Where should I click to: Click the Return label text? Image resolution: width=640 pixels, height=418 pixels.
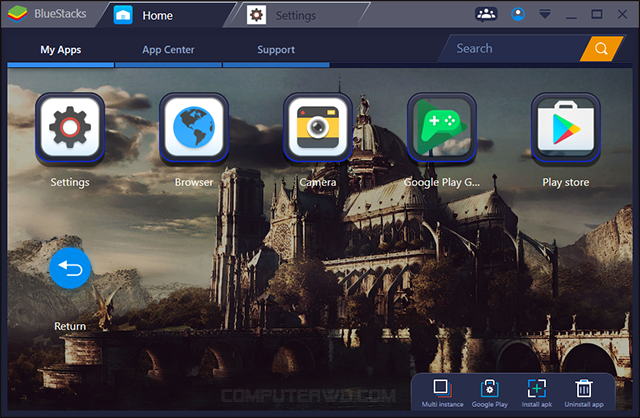pyautogui.click(x=70, y=326)
